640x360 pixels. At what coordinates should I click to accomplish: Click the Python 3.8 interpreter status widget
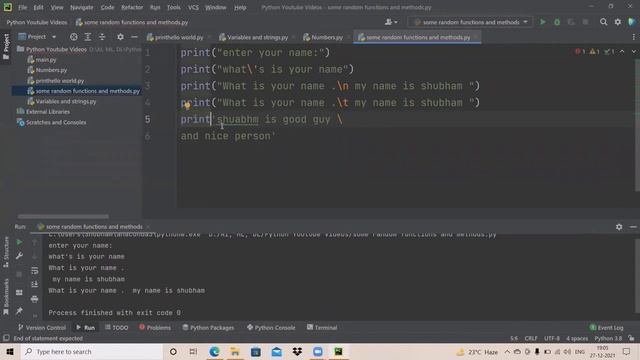pyautogui.click(x=608, y=338)
